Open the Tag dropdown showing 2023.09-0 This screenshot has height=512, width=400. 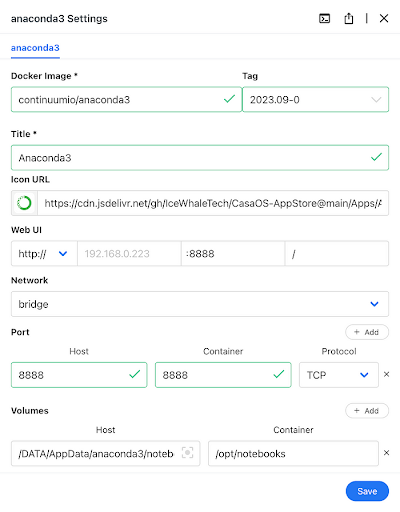(x=315, y=99)
